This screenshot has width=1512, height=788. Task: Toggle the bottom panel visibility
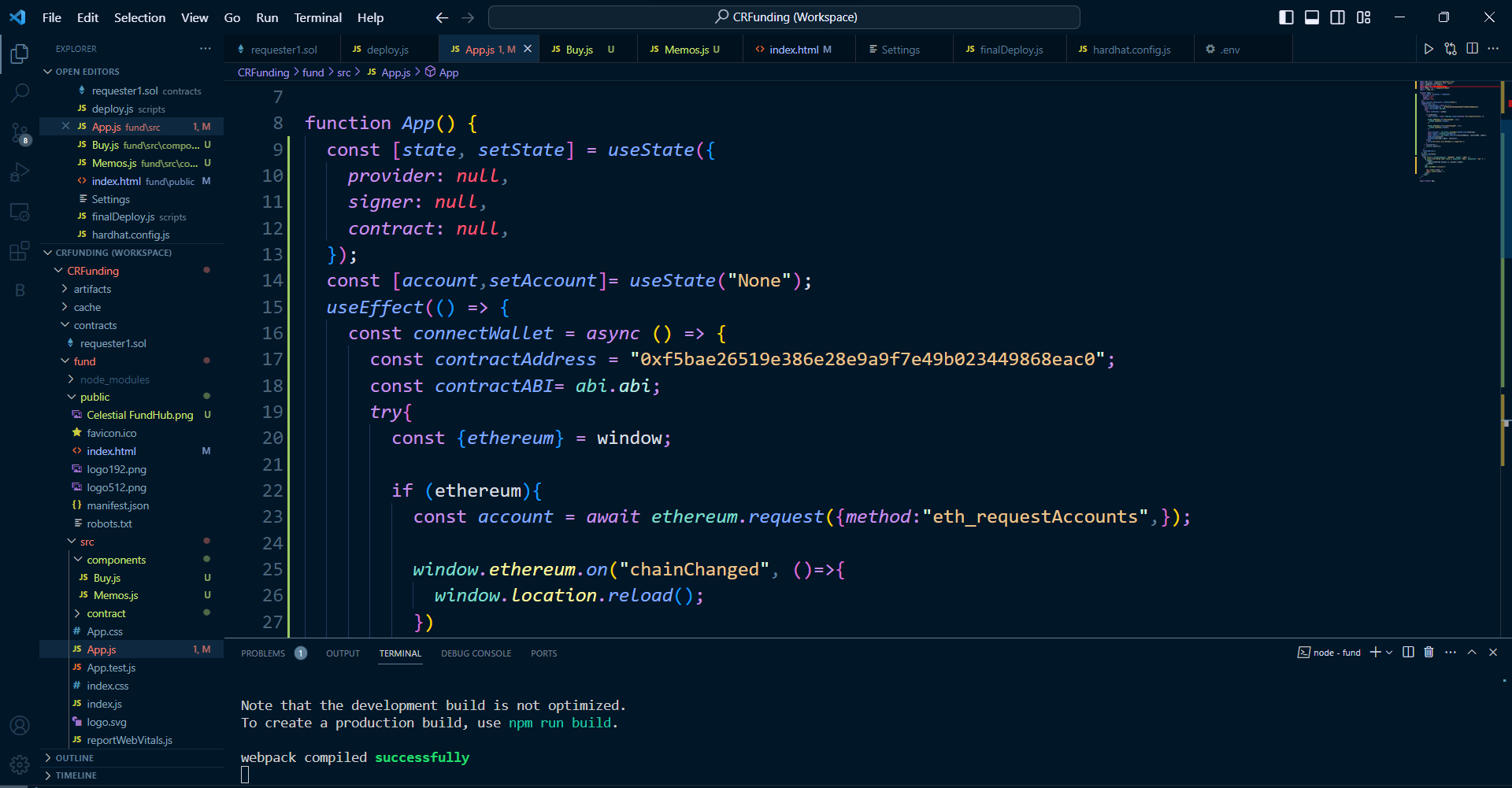tap(1312, 17)
